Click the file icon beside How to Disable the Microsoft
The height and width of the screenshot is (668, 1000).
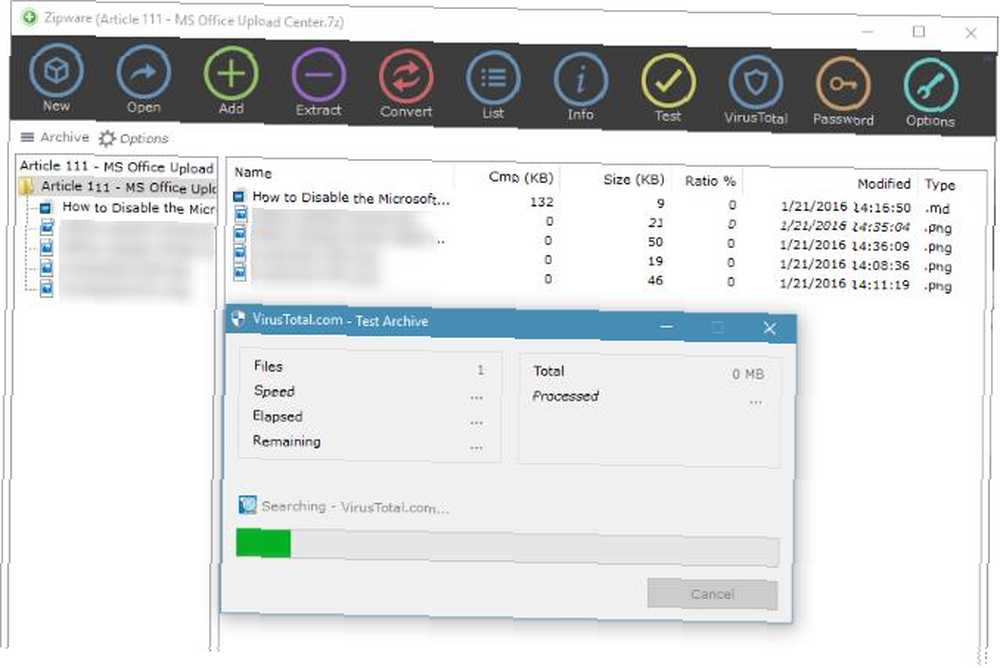[239, 196]
